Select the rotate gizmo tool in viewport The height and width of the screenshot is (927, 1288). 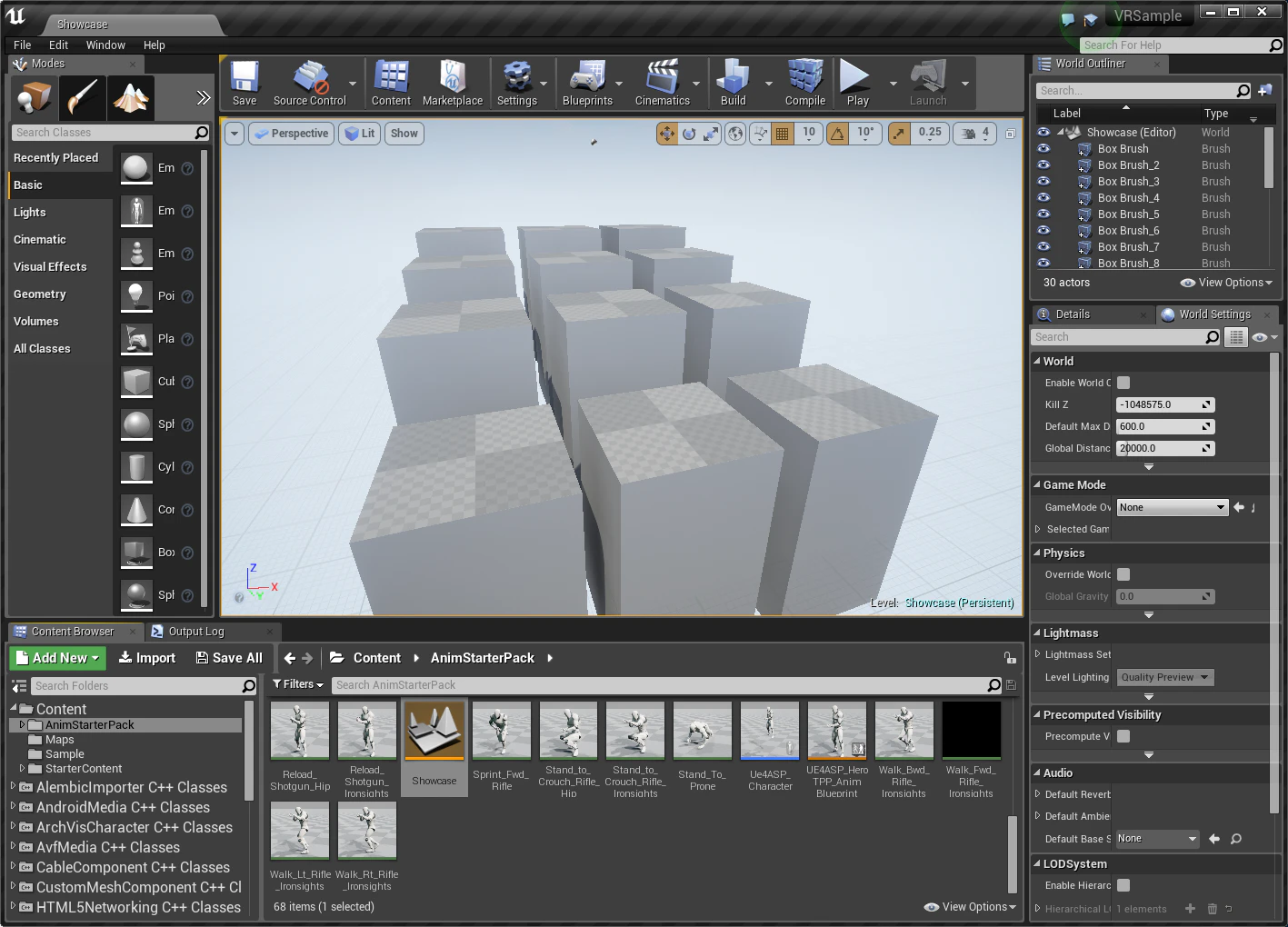tap(689, 134)
